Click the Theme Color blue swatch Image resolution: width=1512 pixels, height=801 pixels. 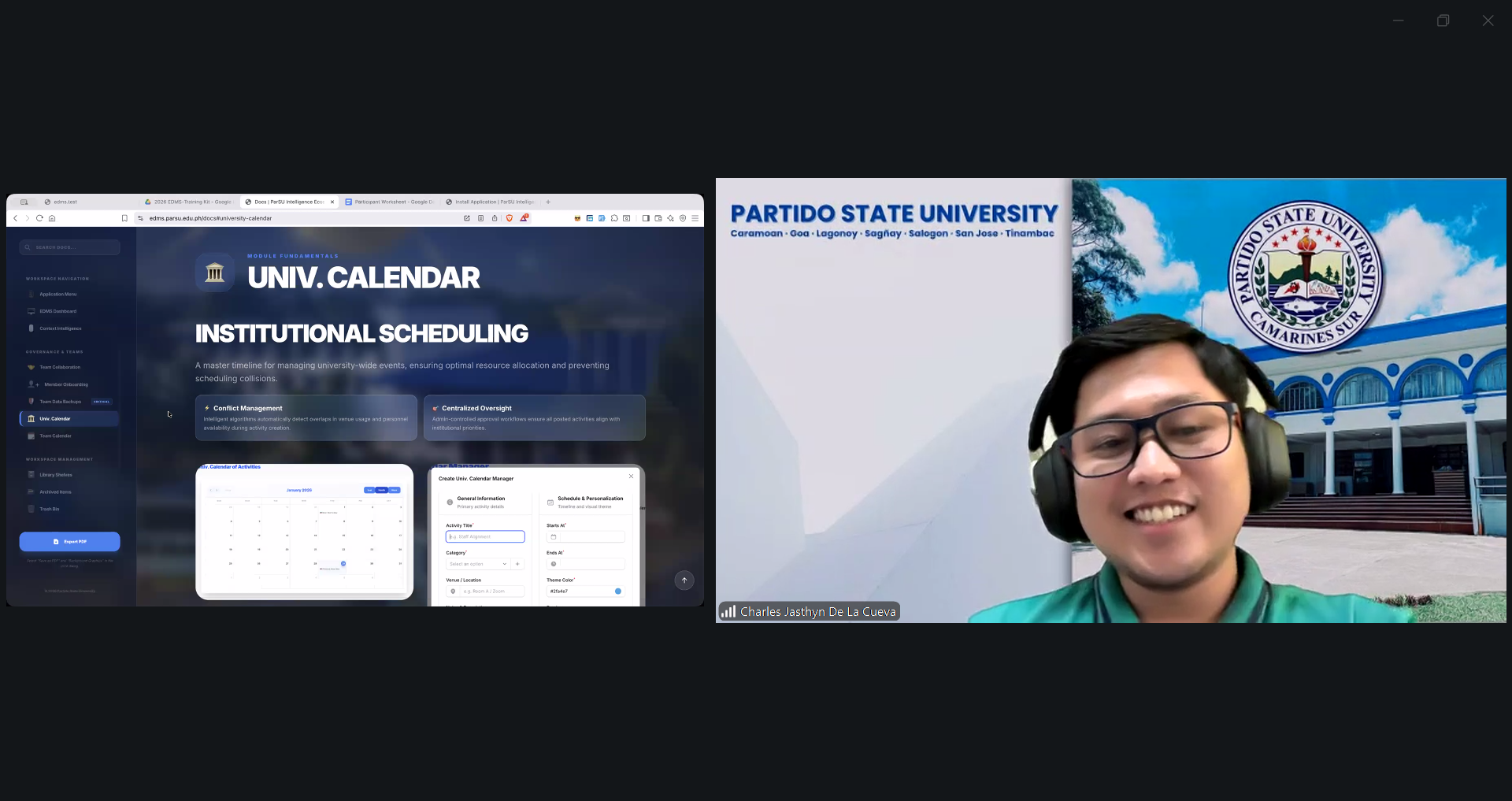[618, 591]
